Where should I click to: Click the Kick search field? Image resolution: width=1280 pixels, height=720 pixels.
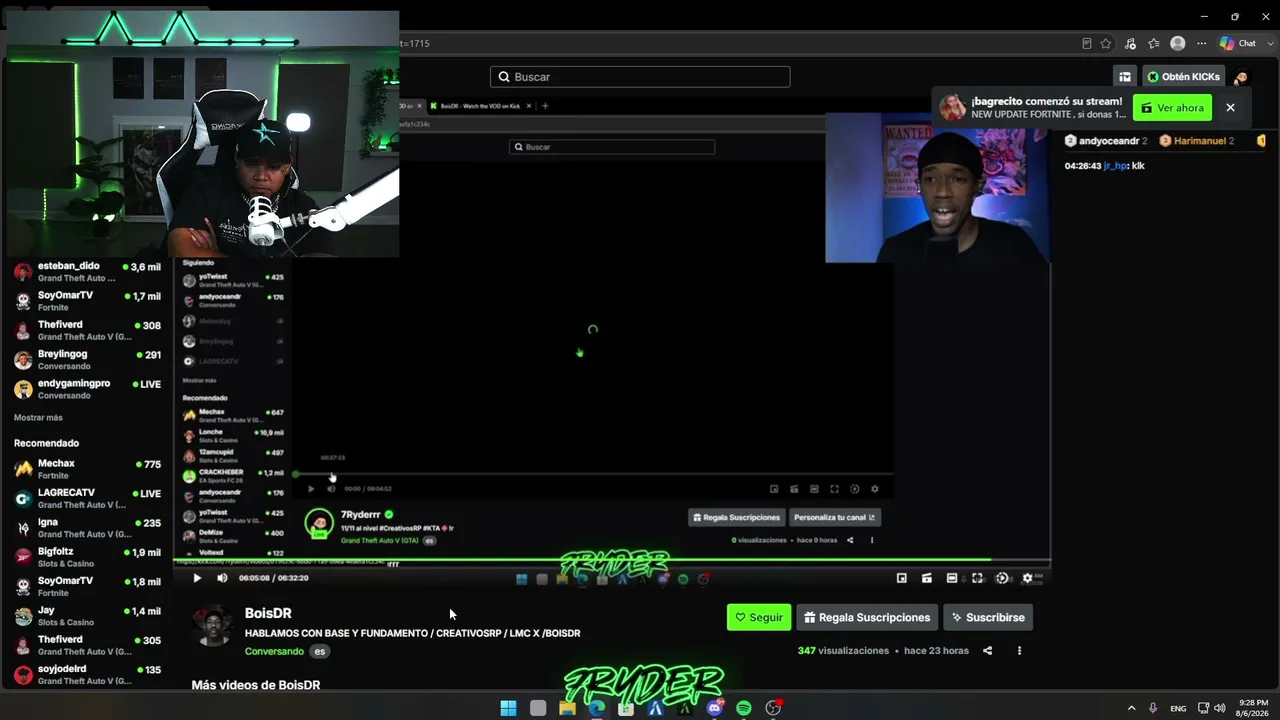tap(640, 77)
